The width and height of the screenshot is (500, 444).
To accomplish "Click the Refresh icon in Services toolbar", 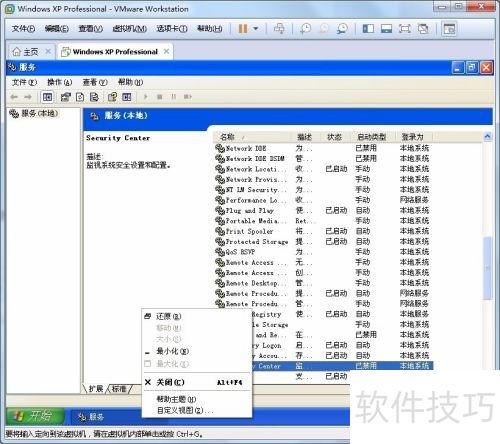I will [x=80, y=97].
